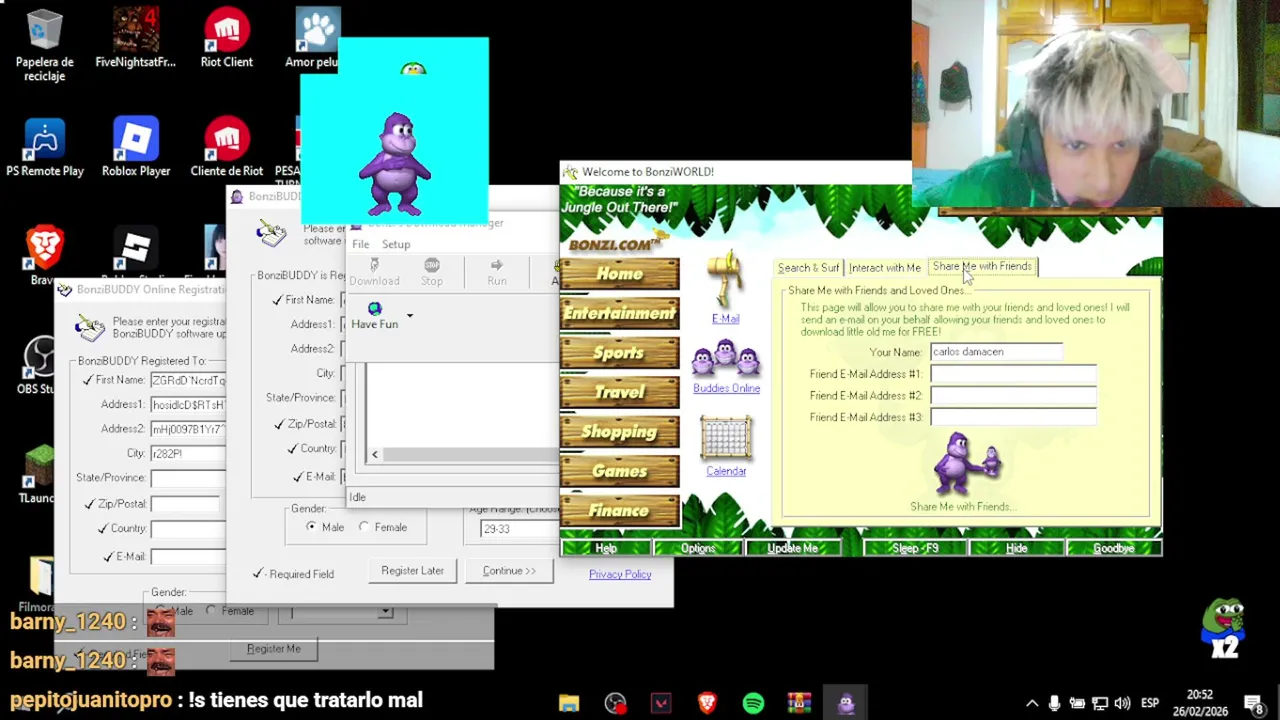This screenshot has height=720, width=1280.
Task: Click the Sleep - F9 button
Action: pyautogui.click(x=915, y=548)
